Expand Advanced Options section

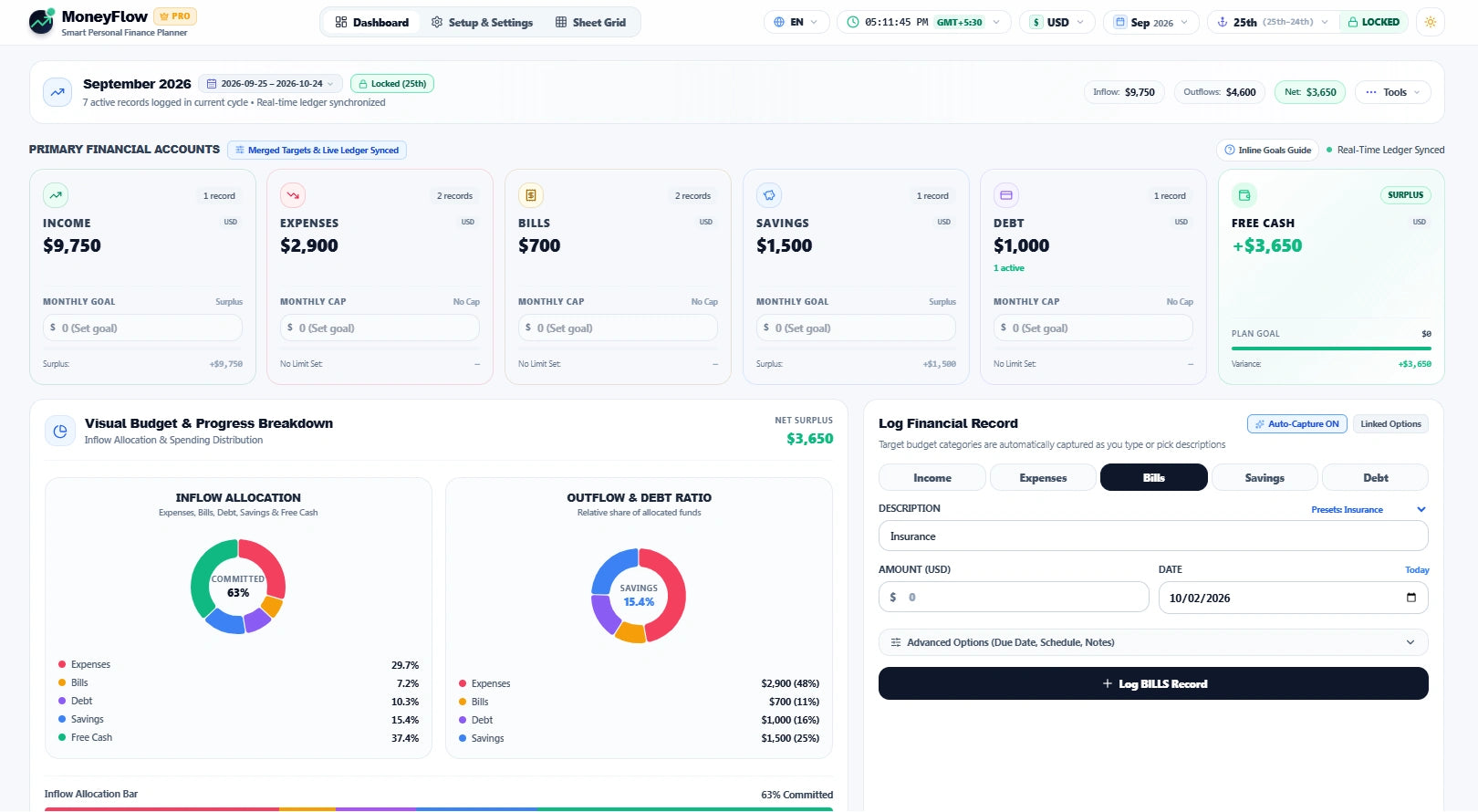(x=1153, y=642)
